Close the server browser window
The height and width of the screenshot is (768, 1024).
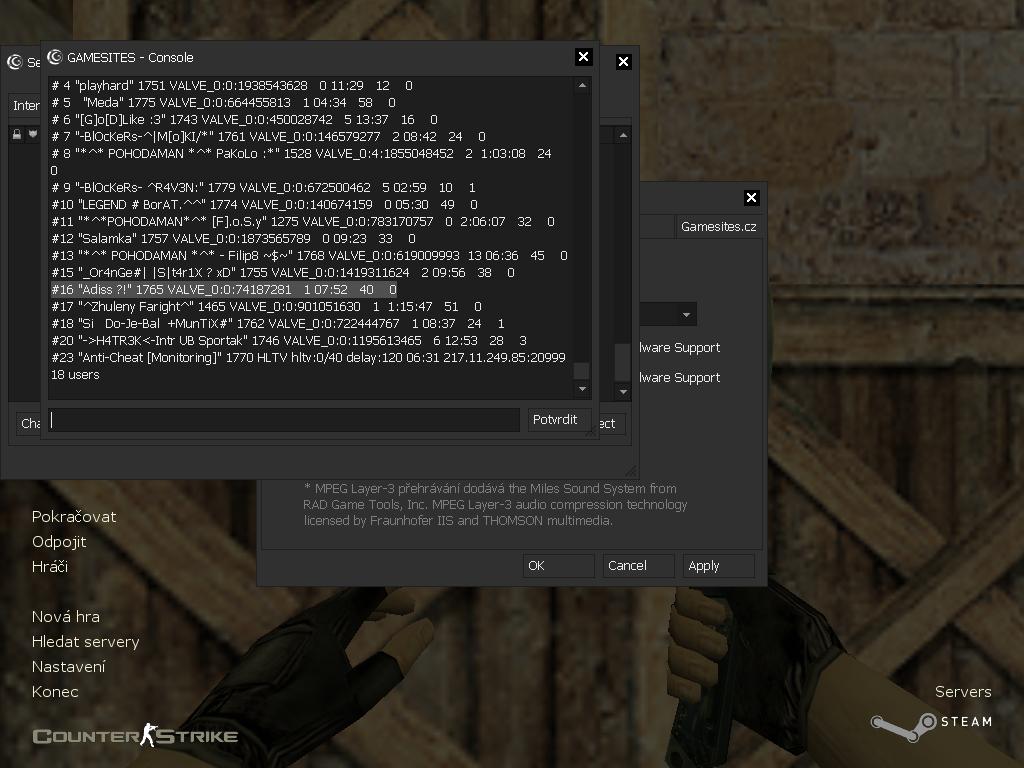point(623,61)
